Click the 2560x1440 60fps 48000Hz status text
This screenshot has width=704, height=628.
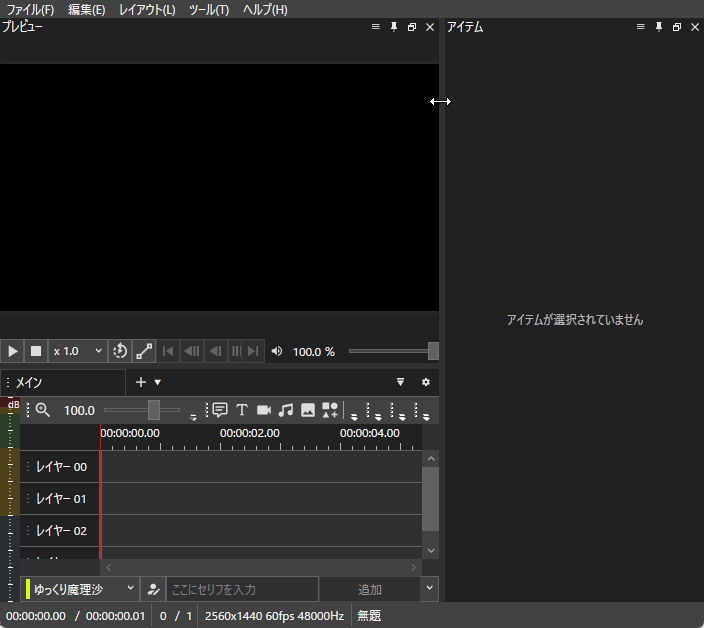tap(274, 616)
